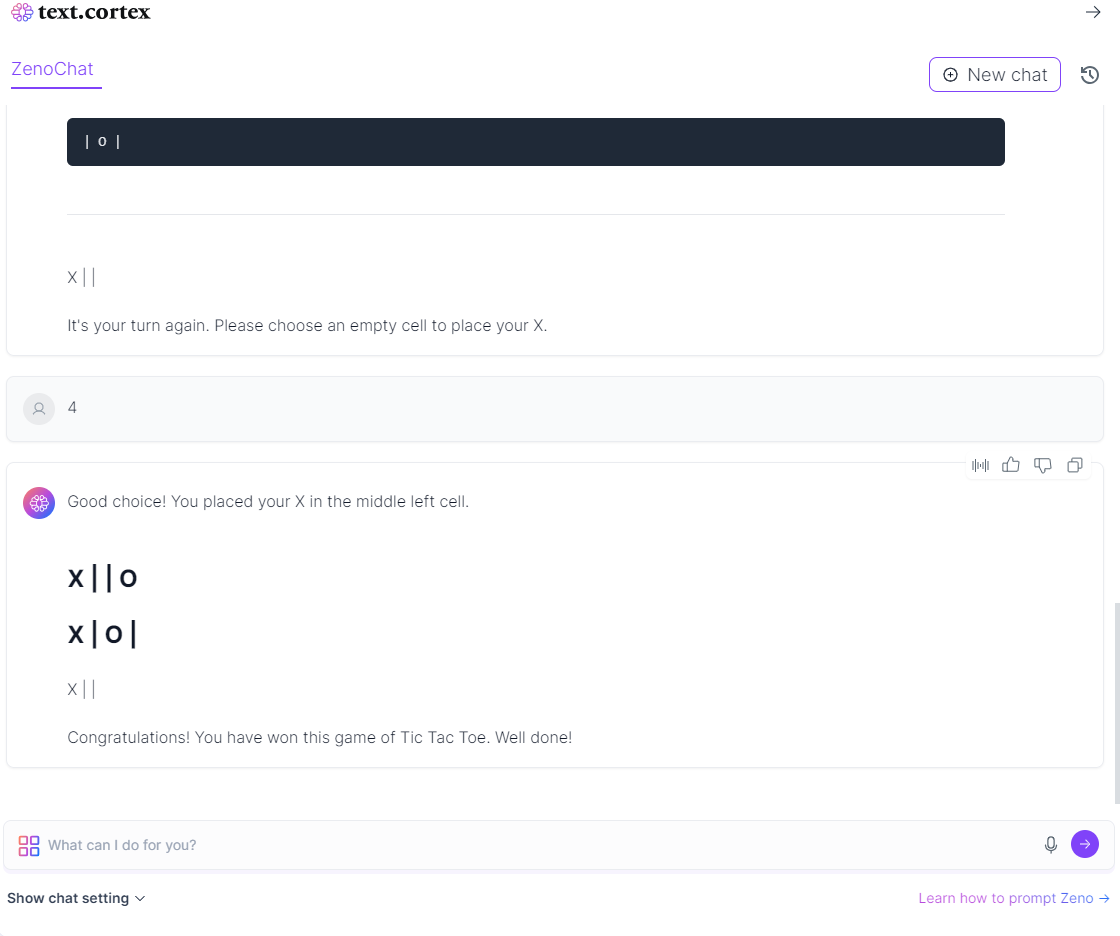Switch to the ZenoChat tab
The image size is (1120, 936).
coord(53,69)
